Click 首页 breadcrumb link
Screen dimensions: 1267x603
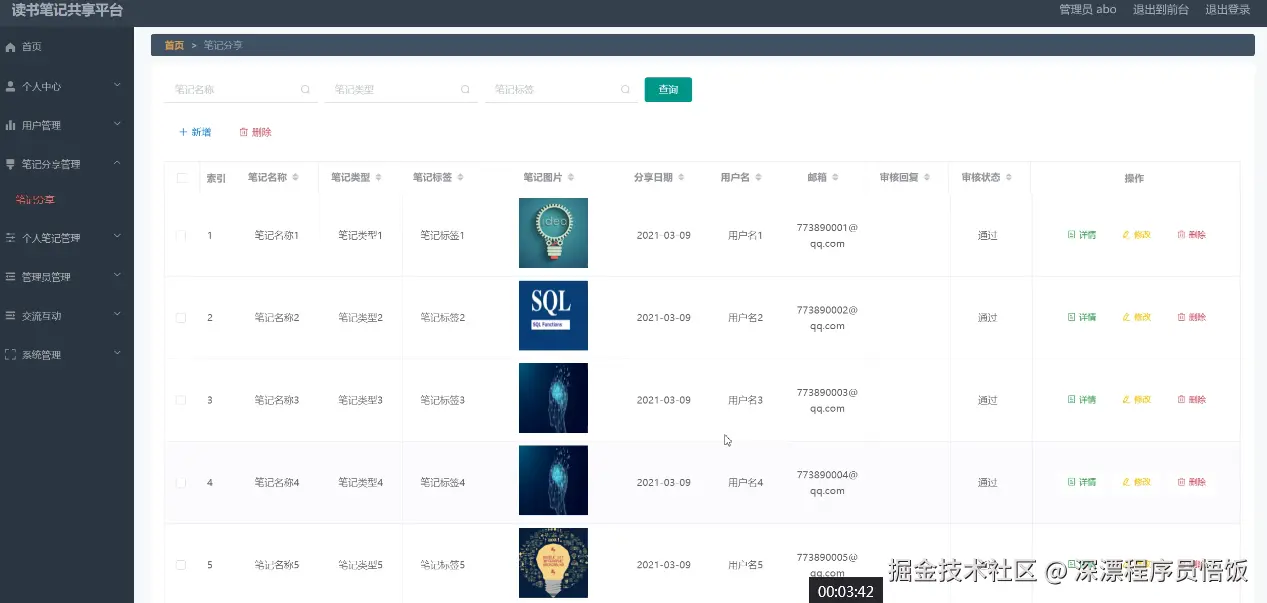pyautogui.click(x=174, y=45)
